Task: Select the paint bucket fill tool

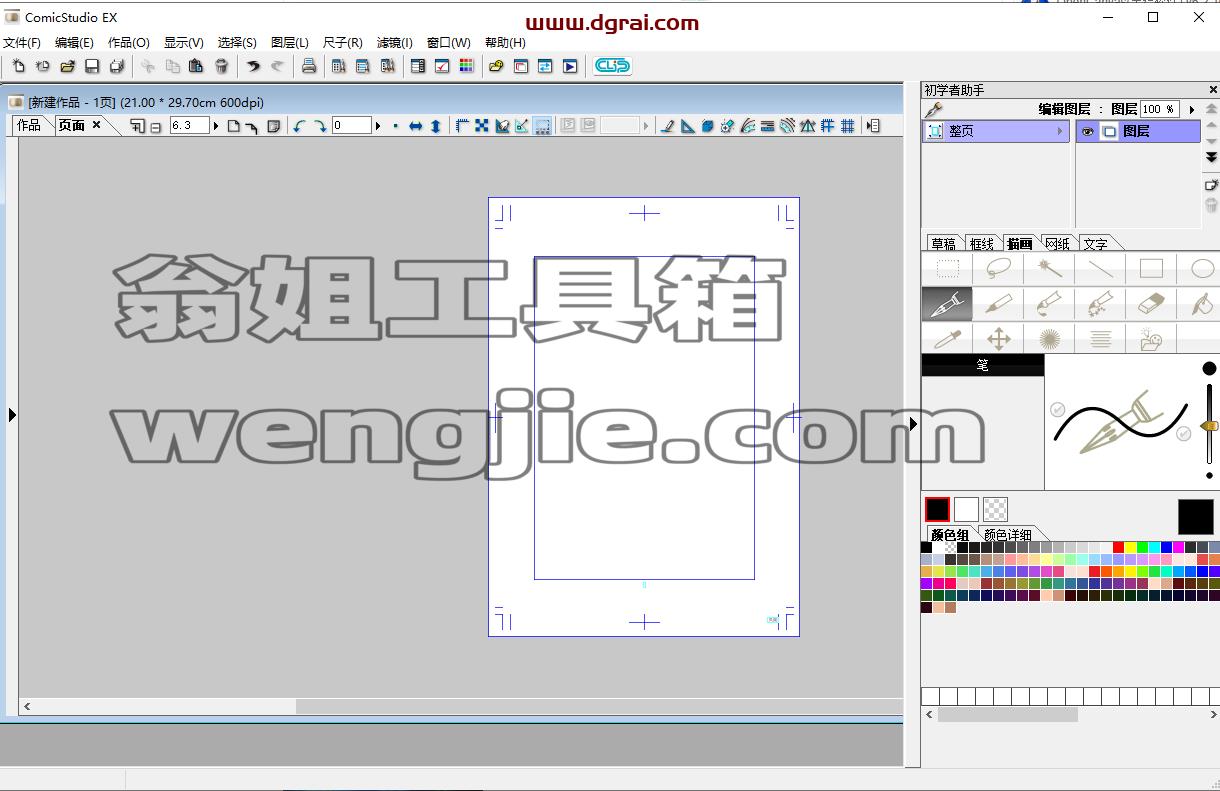Action: (x=1201, y=303)
